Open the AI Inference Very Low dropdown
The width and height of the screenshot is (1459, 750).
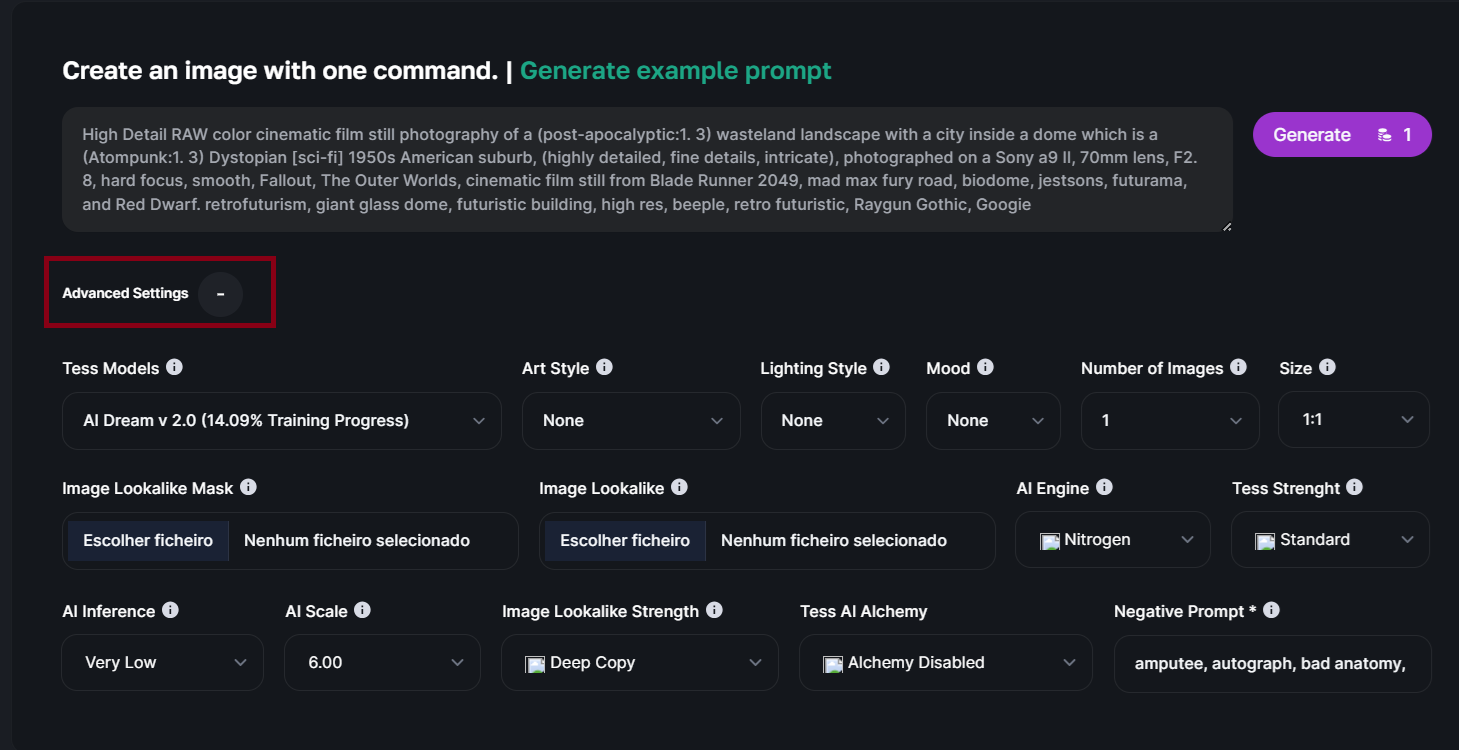(x=162, y=662)
